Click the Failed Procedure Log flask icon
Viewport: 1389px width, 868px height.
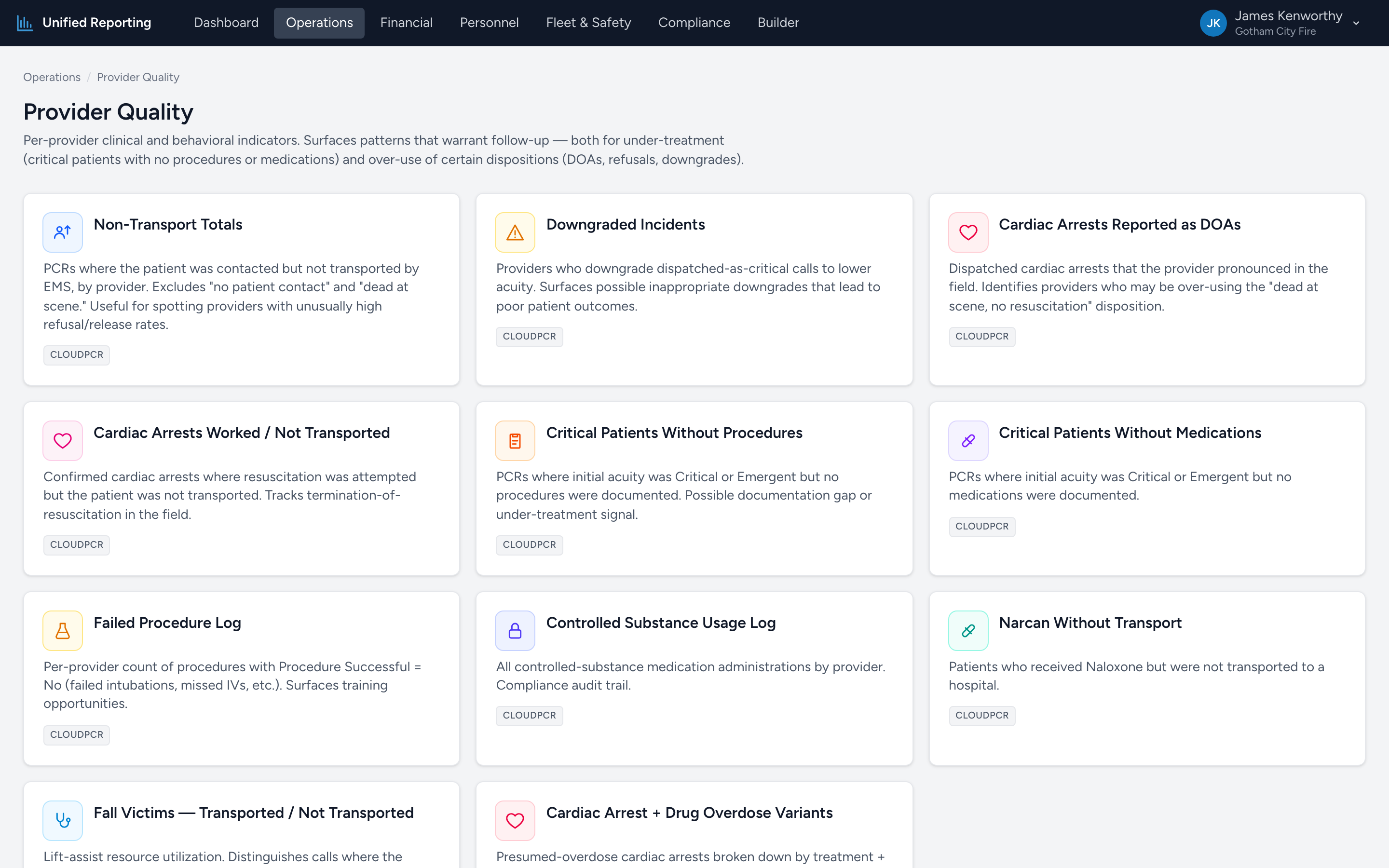(63, 630)
